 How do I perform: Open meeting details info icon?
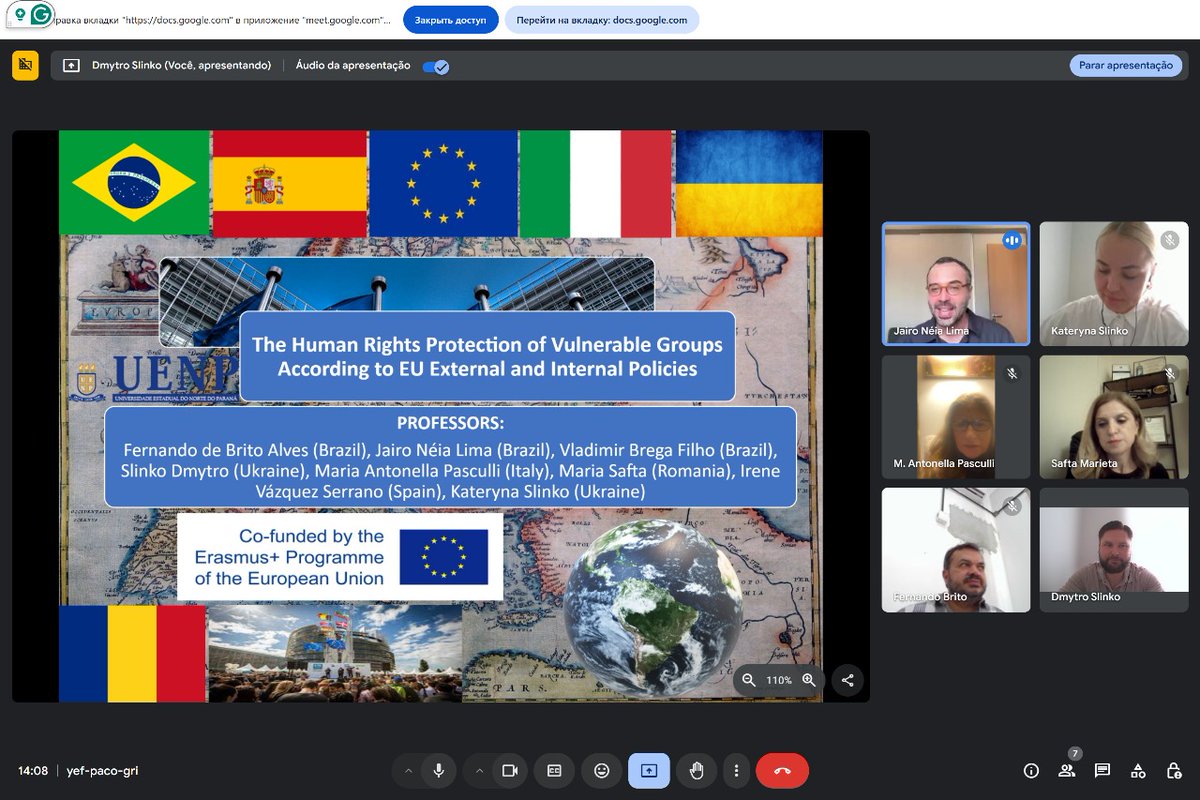pos(1031,770)
